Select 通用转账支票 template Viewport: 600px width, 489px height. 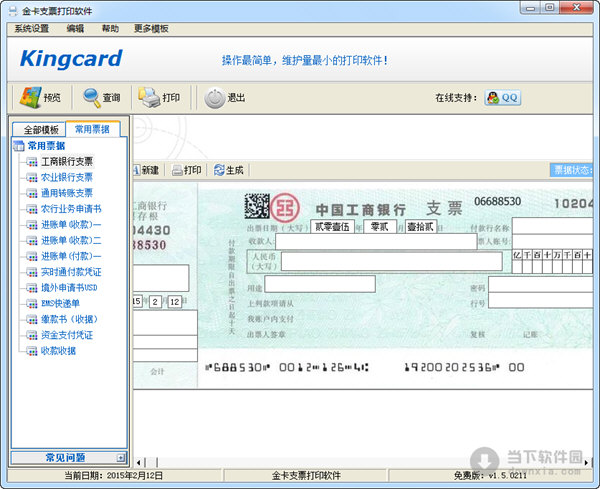67,193
